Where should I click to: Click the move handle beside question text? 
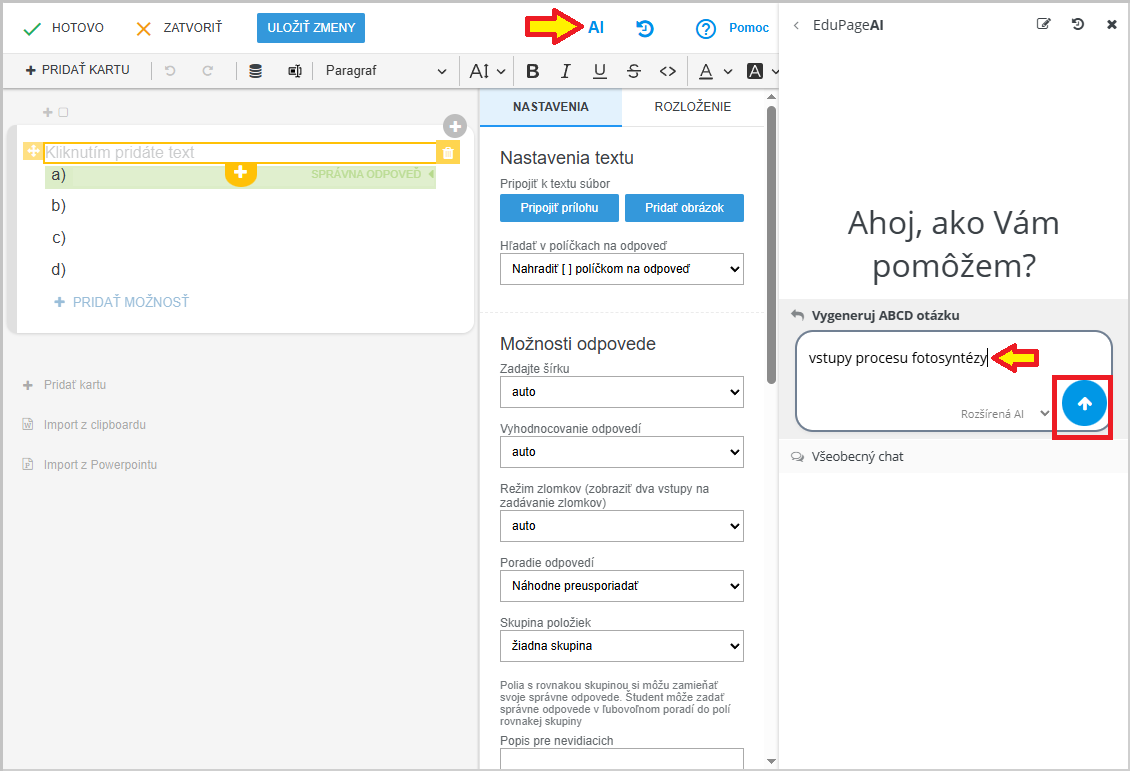pyautogui.click(x=32, y=151)
